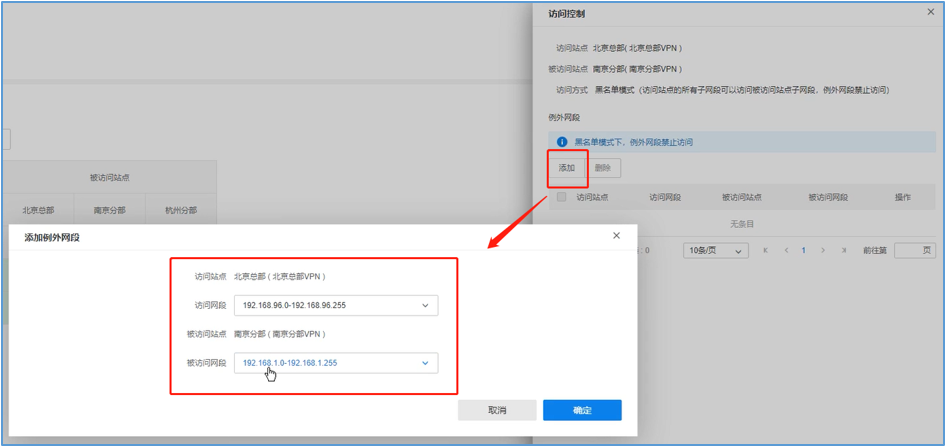Image resolution: width=946 pixels, height=447 pixels.
Task: Open the 10条/页 page size dropdown
Action: coord(716,250)
